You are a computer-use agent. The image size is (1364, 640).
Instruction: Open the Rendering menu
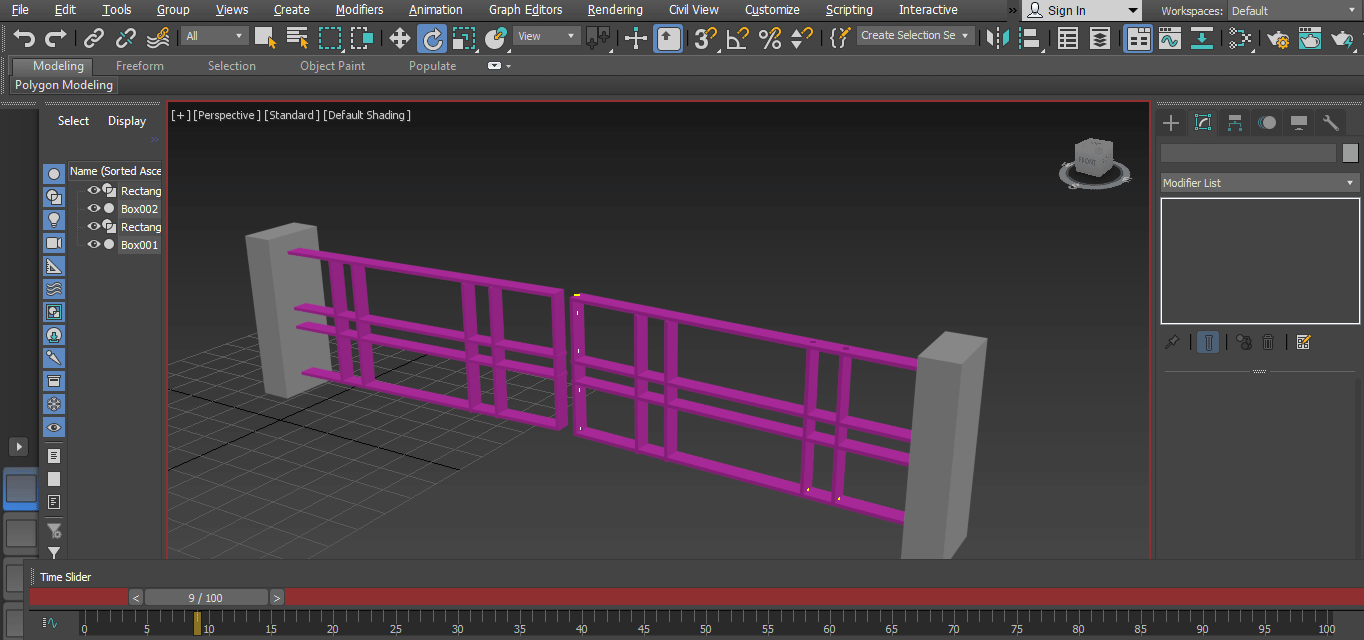615,10
